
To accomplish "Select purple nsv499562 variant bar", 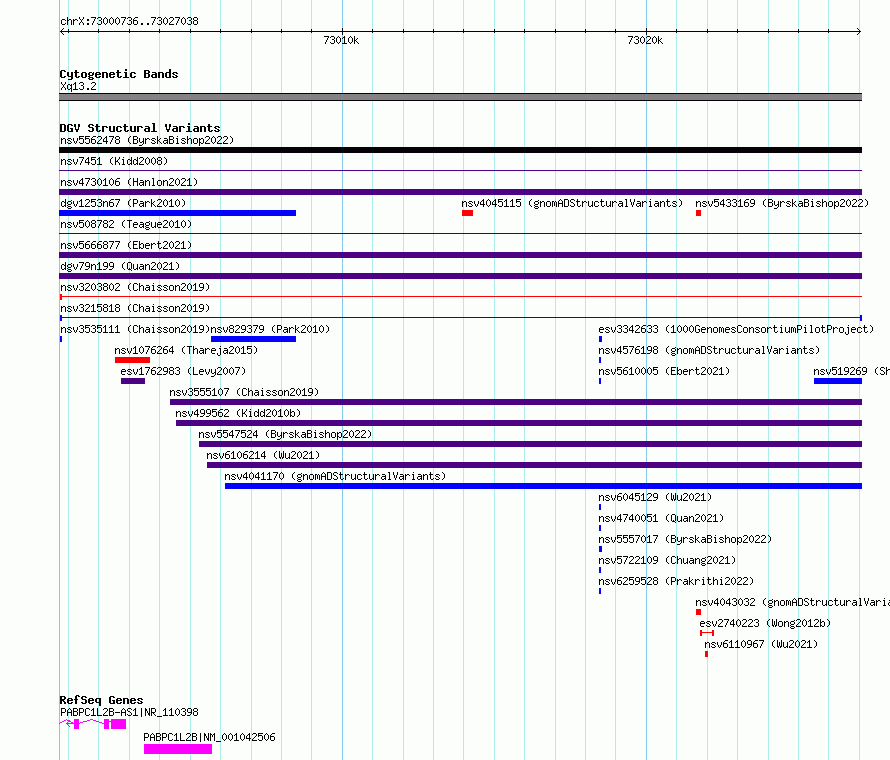I will click(519, 423).
